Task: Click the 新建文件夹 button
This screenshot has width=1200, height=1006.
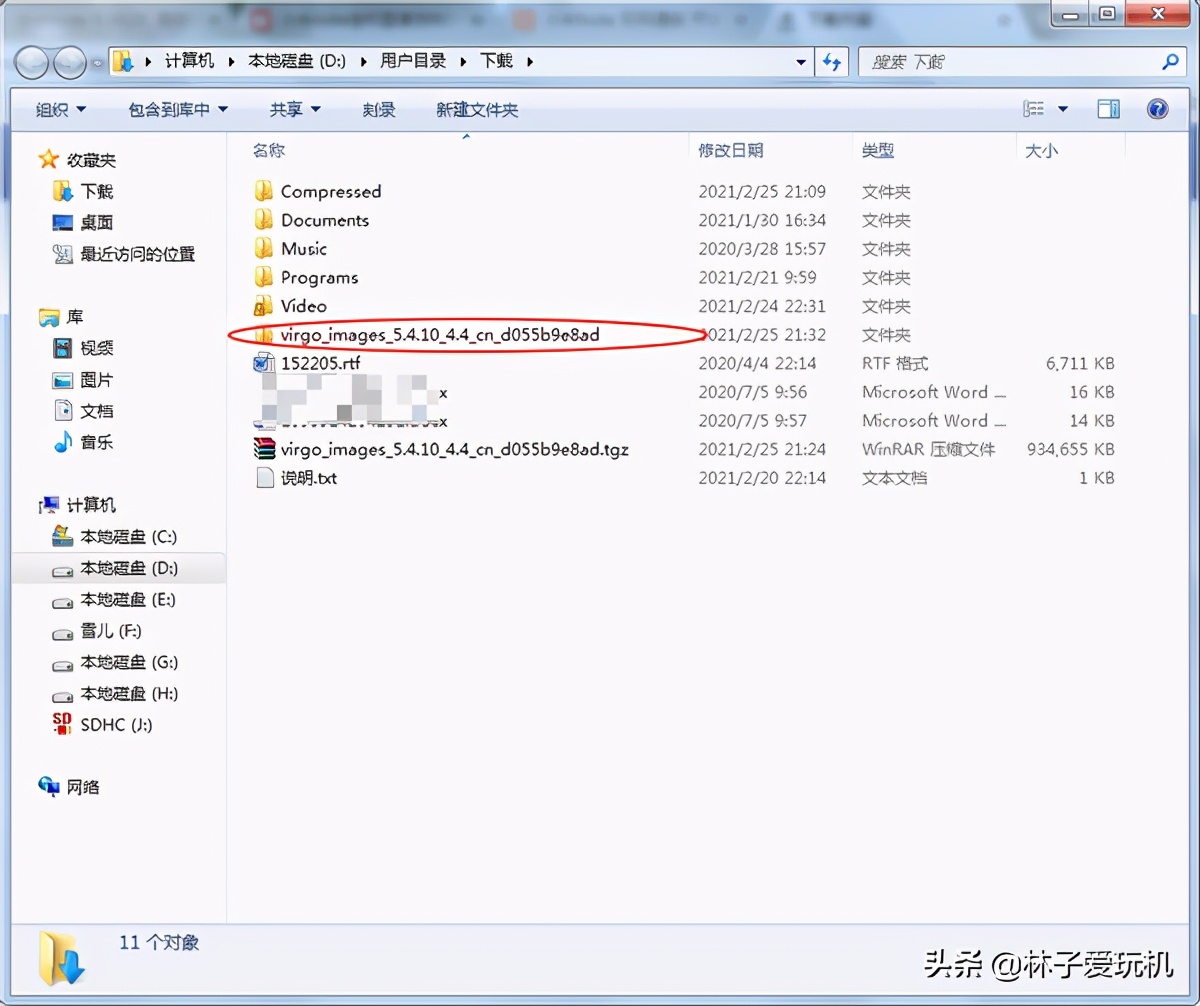Action: click(x=477, y=110)
